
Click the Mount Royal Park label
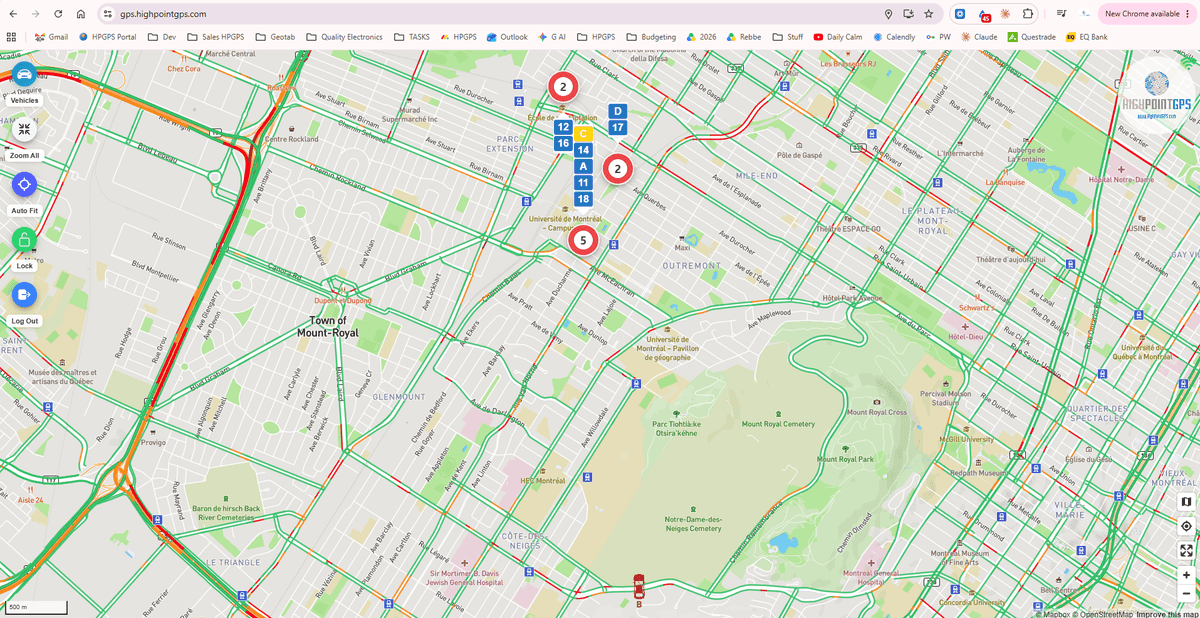pyautogui.click(x=846, y=459)
